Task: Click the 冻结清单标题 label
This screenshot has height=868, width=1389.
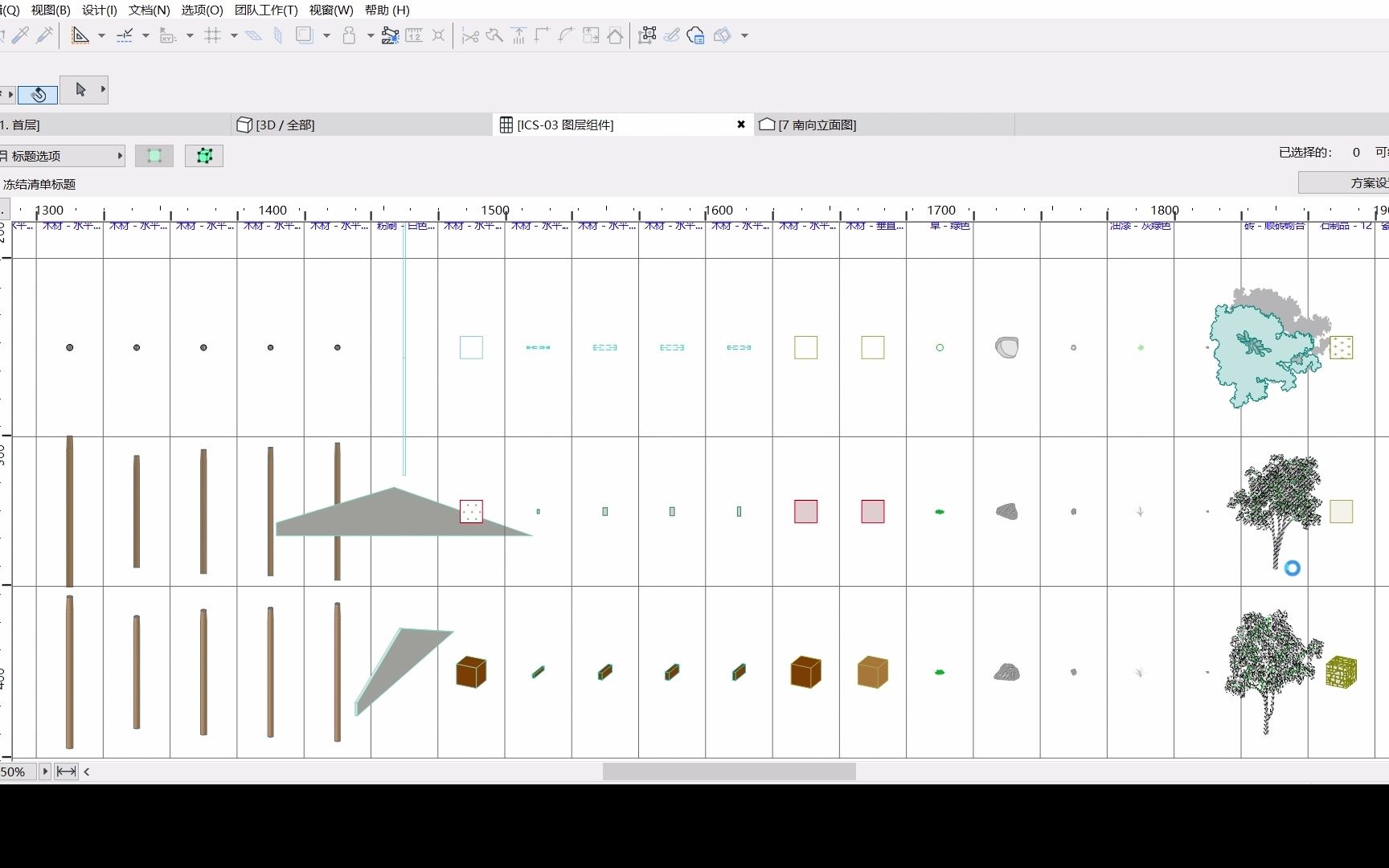Action: click(39, 184)
